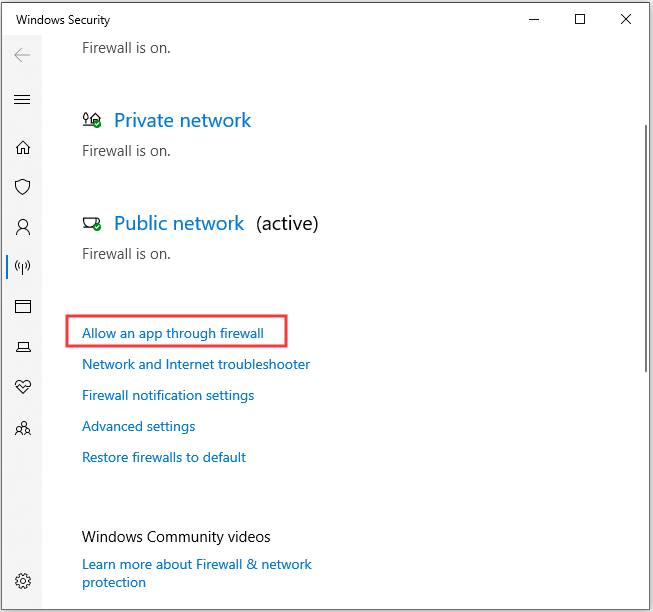Click Restore firewalls to default

(164, 457)
